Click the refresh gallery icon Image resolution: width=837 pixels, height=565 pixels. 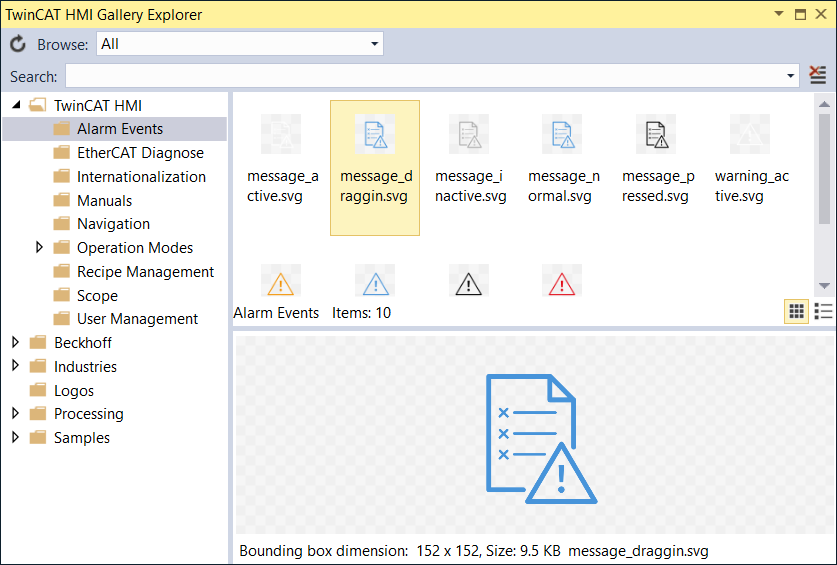click(x=18, y=44)
